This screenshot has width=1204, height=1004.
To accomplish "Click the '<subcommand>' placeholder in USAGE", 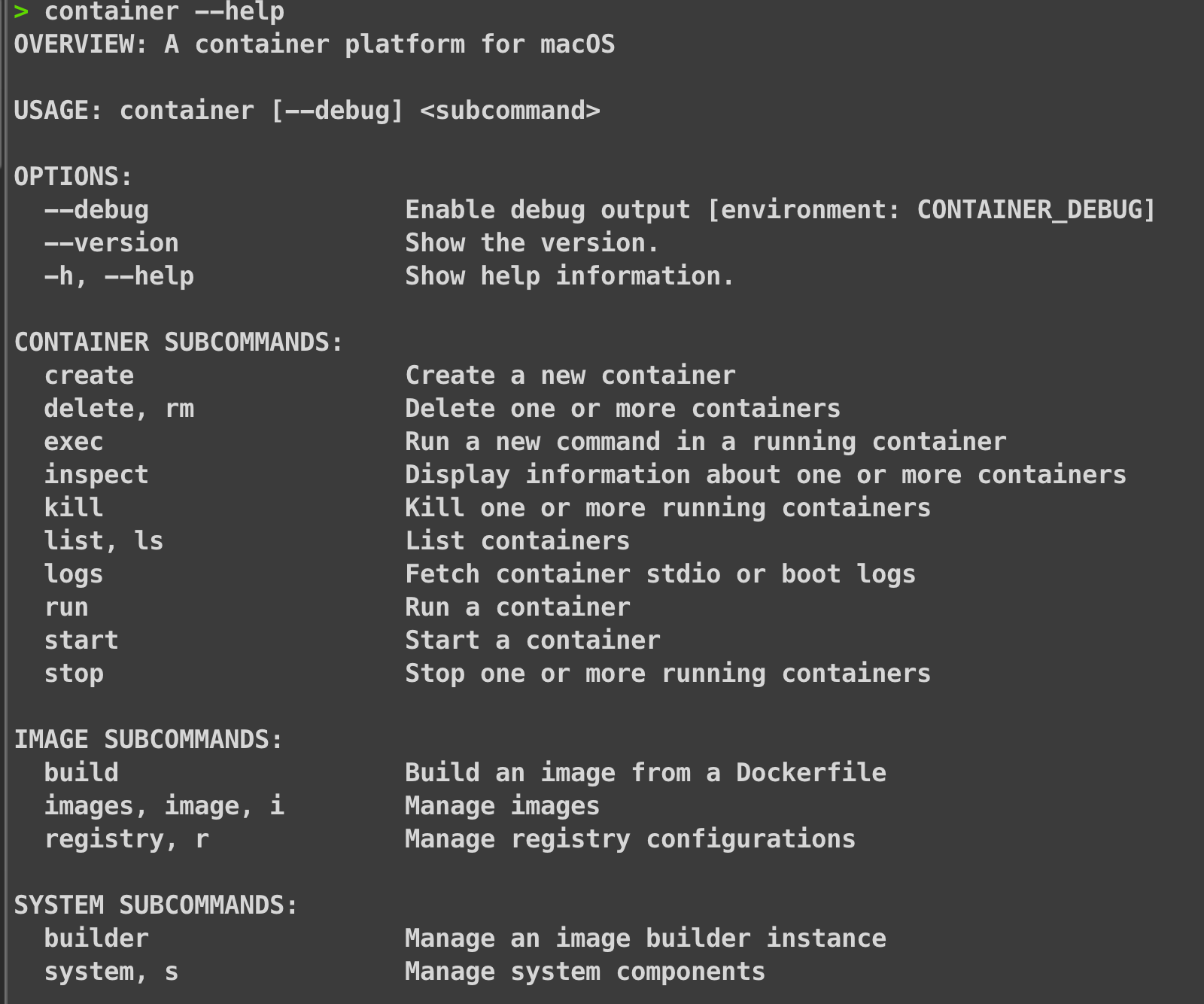I will (509, 111).
